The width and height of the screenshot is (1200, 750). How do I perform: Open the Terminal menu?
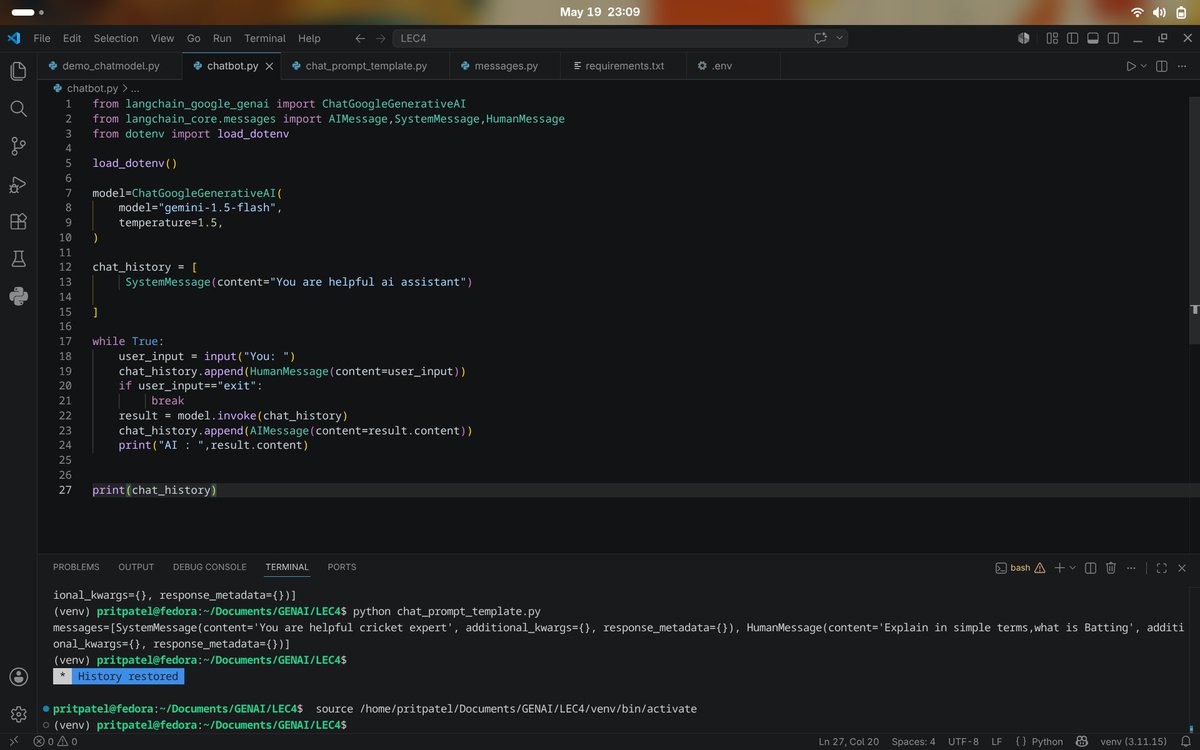265,38
